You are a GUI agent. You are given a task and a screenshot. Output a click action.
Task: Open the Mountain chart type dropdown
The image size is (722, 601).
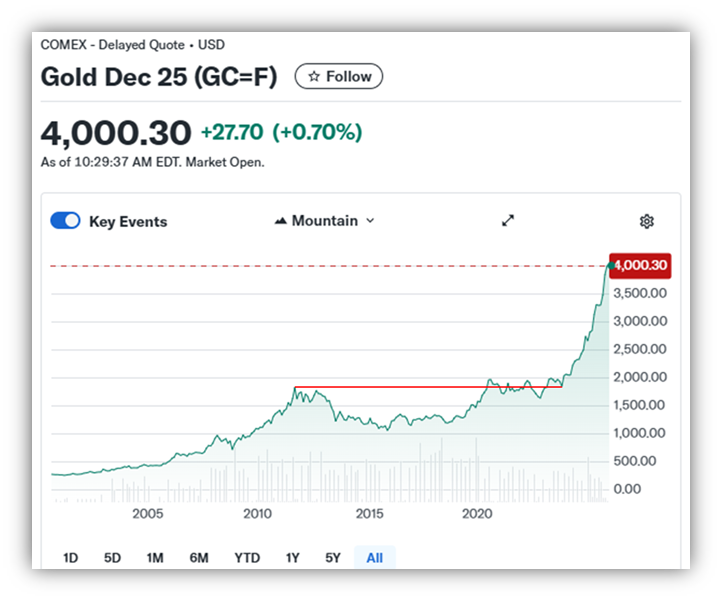tap(324, 221)
